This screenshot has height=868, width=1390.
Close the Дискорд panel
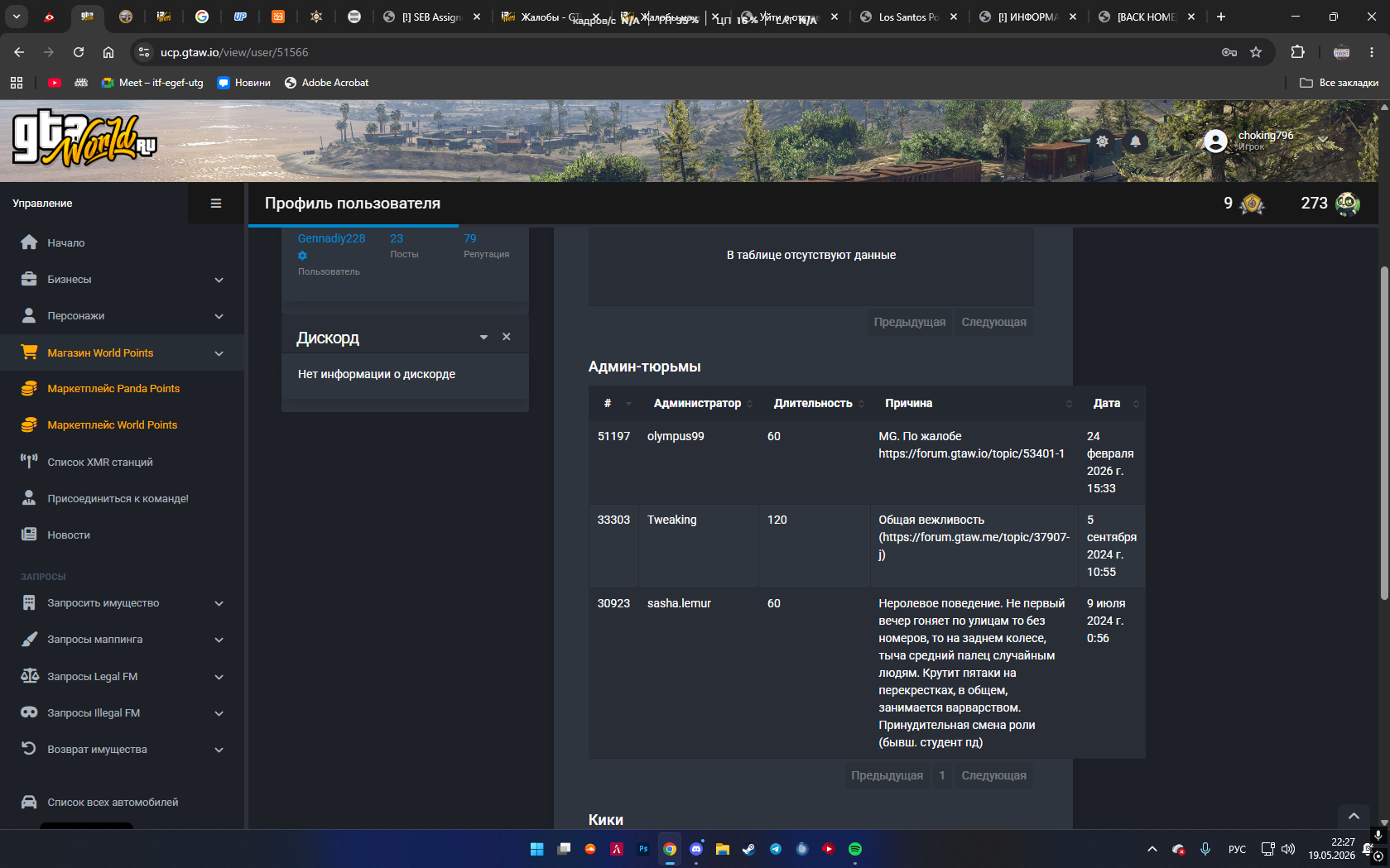coord(507,337)
